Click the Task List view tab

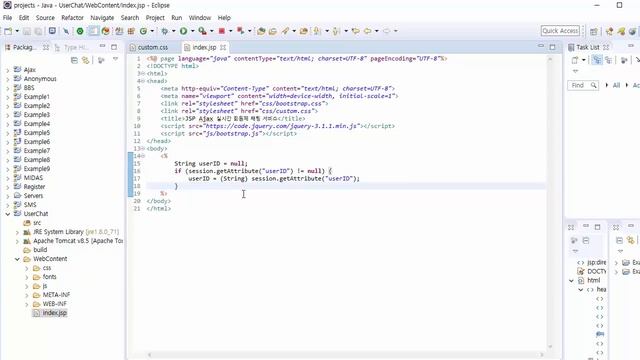click(x=588, y=47)
